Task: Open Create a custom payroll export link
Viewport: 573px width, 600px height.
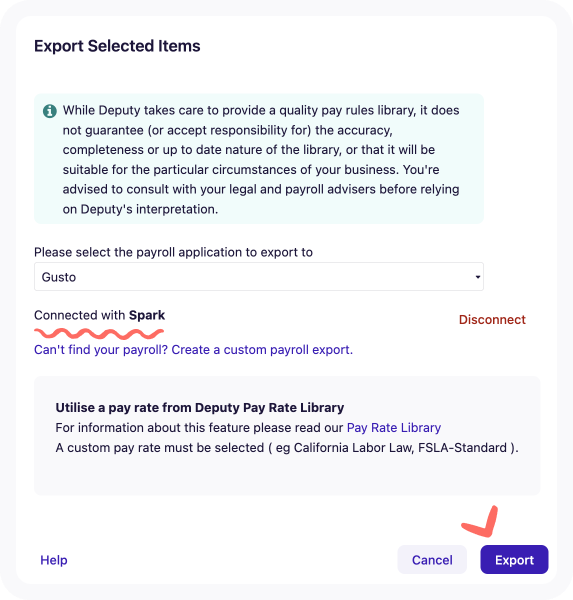Action: pyautogui.click(x=193, y=350)
